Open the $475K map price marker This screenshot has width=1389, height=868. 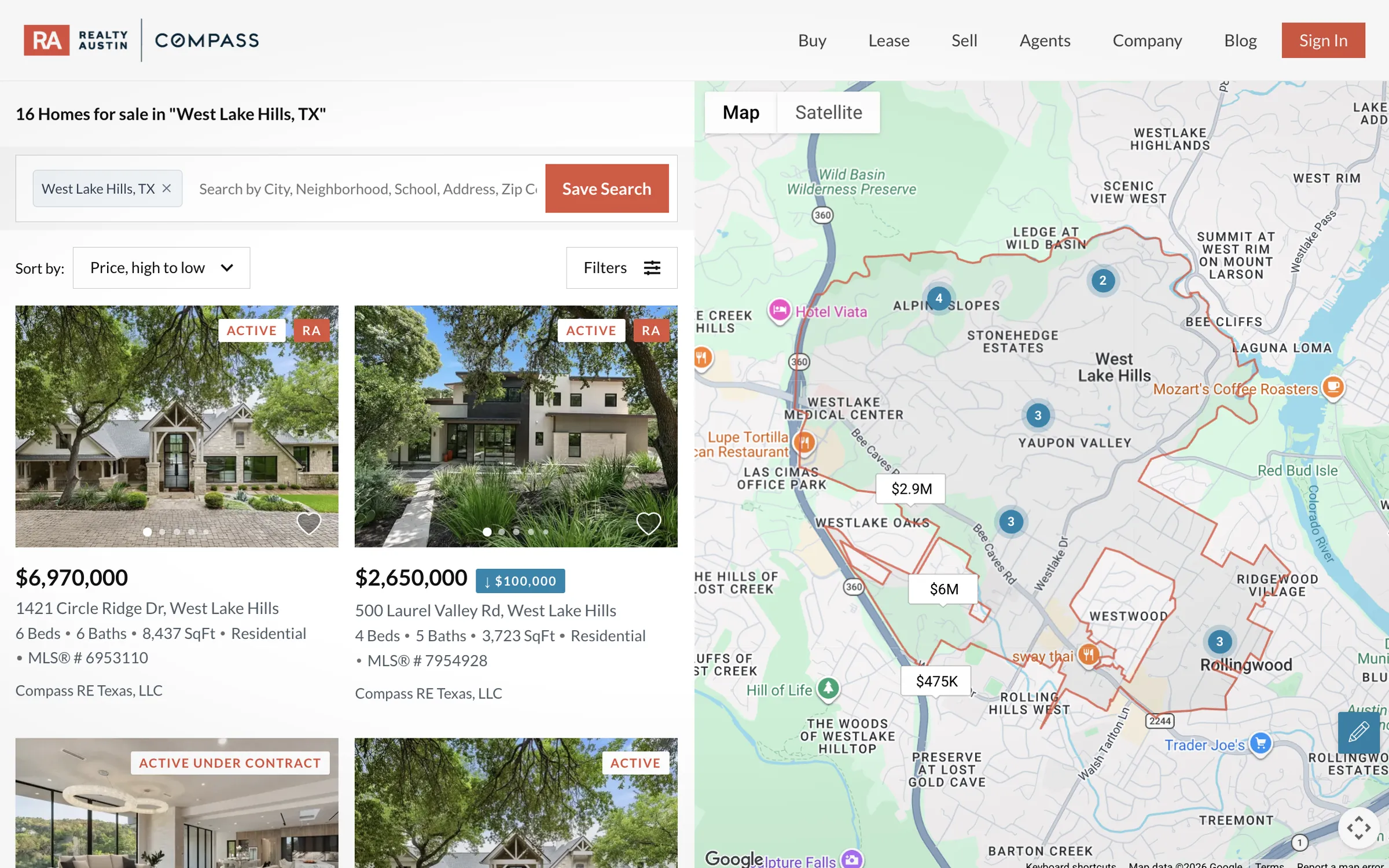[936, 681]
